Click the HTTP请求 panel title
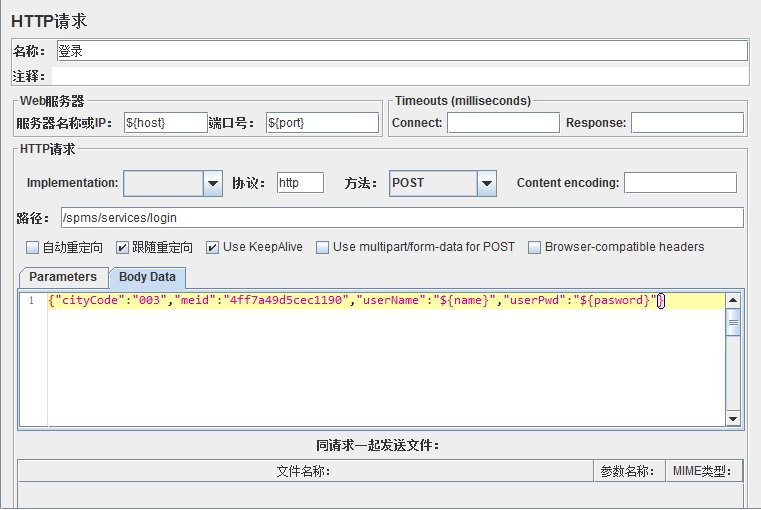The width and height of the screenshot is (761, 510). 49,21
